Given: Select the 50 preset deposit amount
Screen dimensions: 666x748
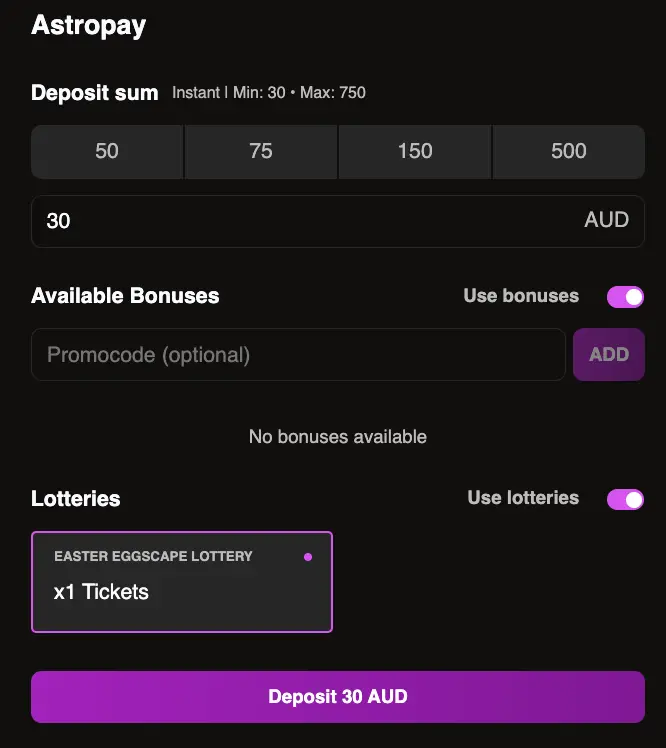Looking at the screenshot, I should [x=107, y=152].
